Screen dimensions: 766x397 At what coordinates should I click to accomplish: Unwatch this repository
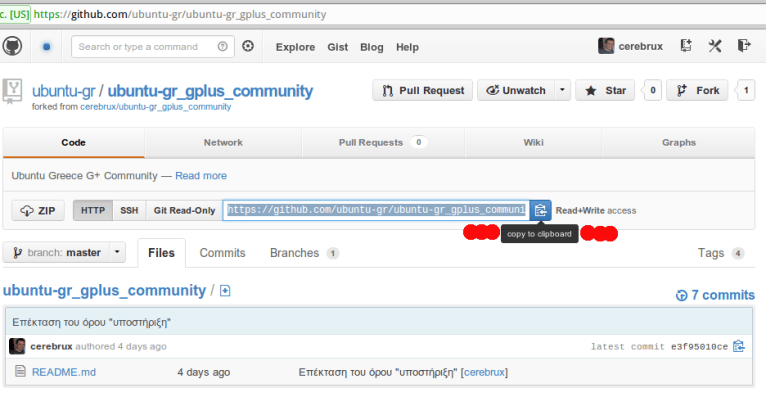pyautogui.click(x=515, y=90)
